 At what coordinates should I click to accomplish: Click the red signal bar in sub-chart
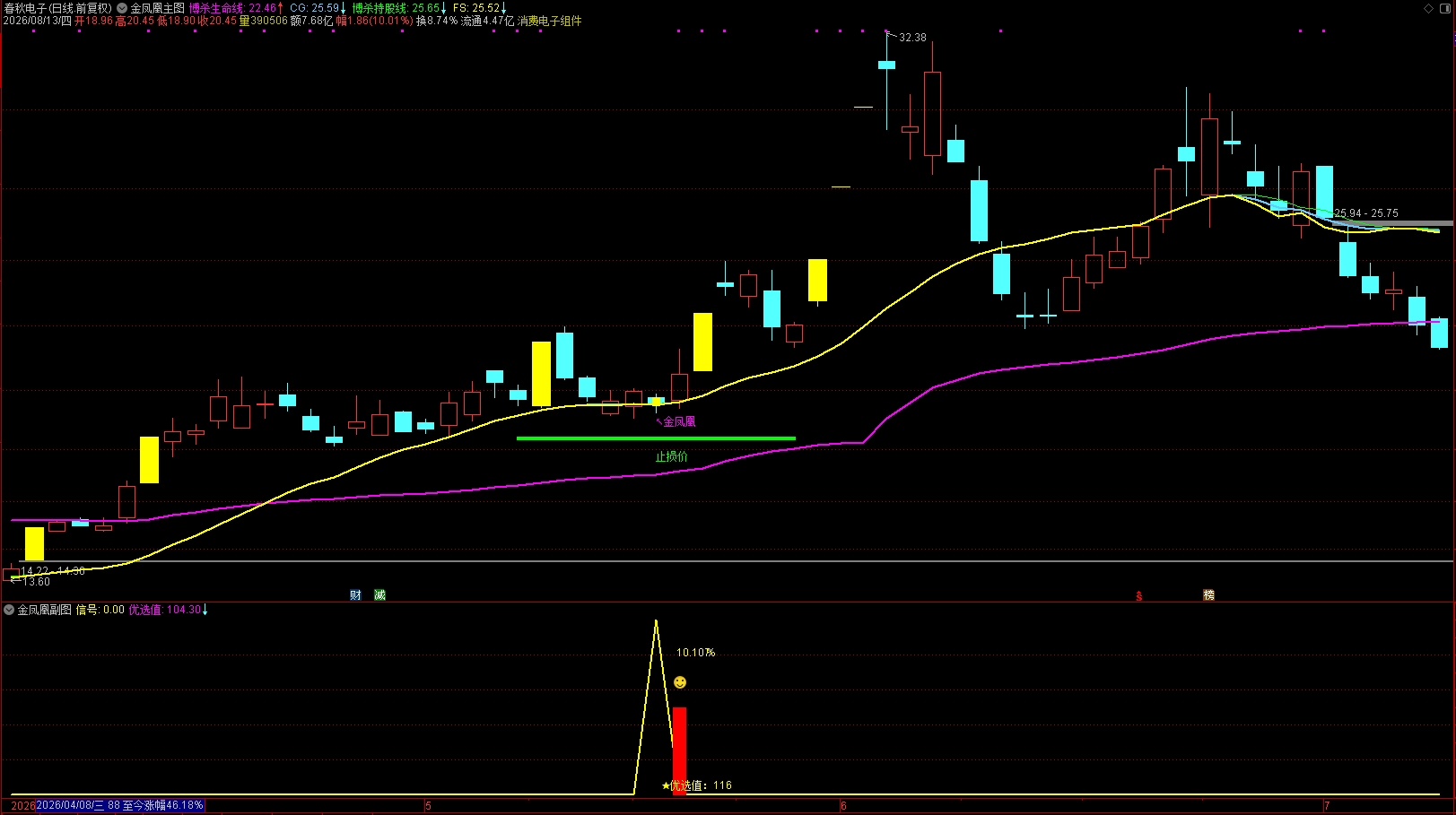point(679,750)
